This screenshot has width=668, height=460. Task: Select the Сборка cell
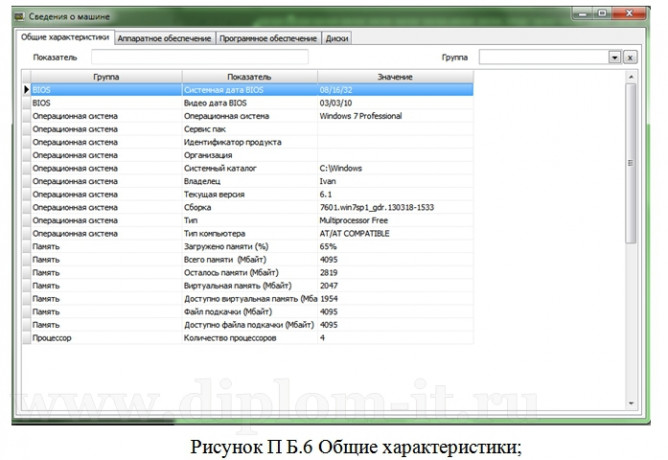tap(250, 207)
